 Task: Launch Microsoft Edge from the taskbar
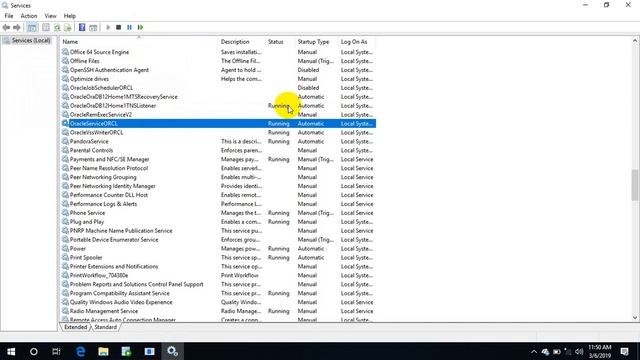[80, 351]
